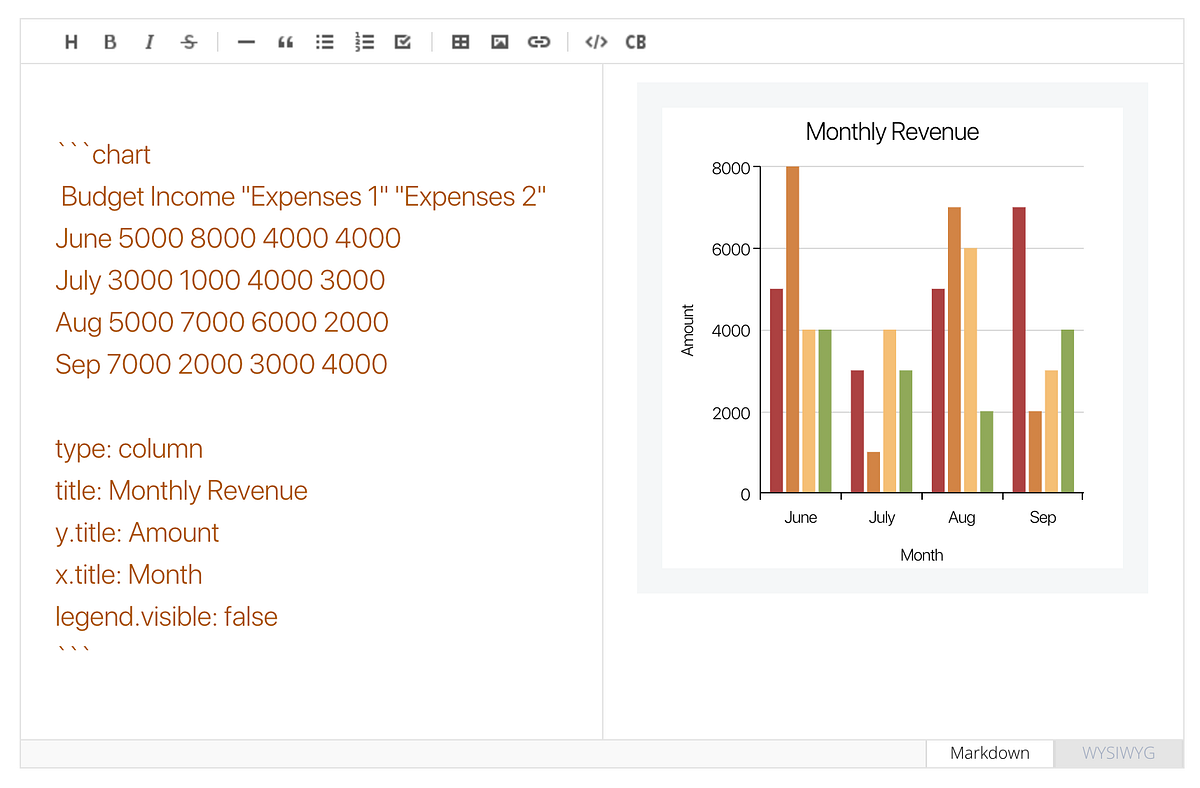
Task: Insert a table
Action: click(460, 42)
